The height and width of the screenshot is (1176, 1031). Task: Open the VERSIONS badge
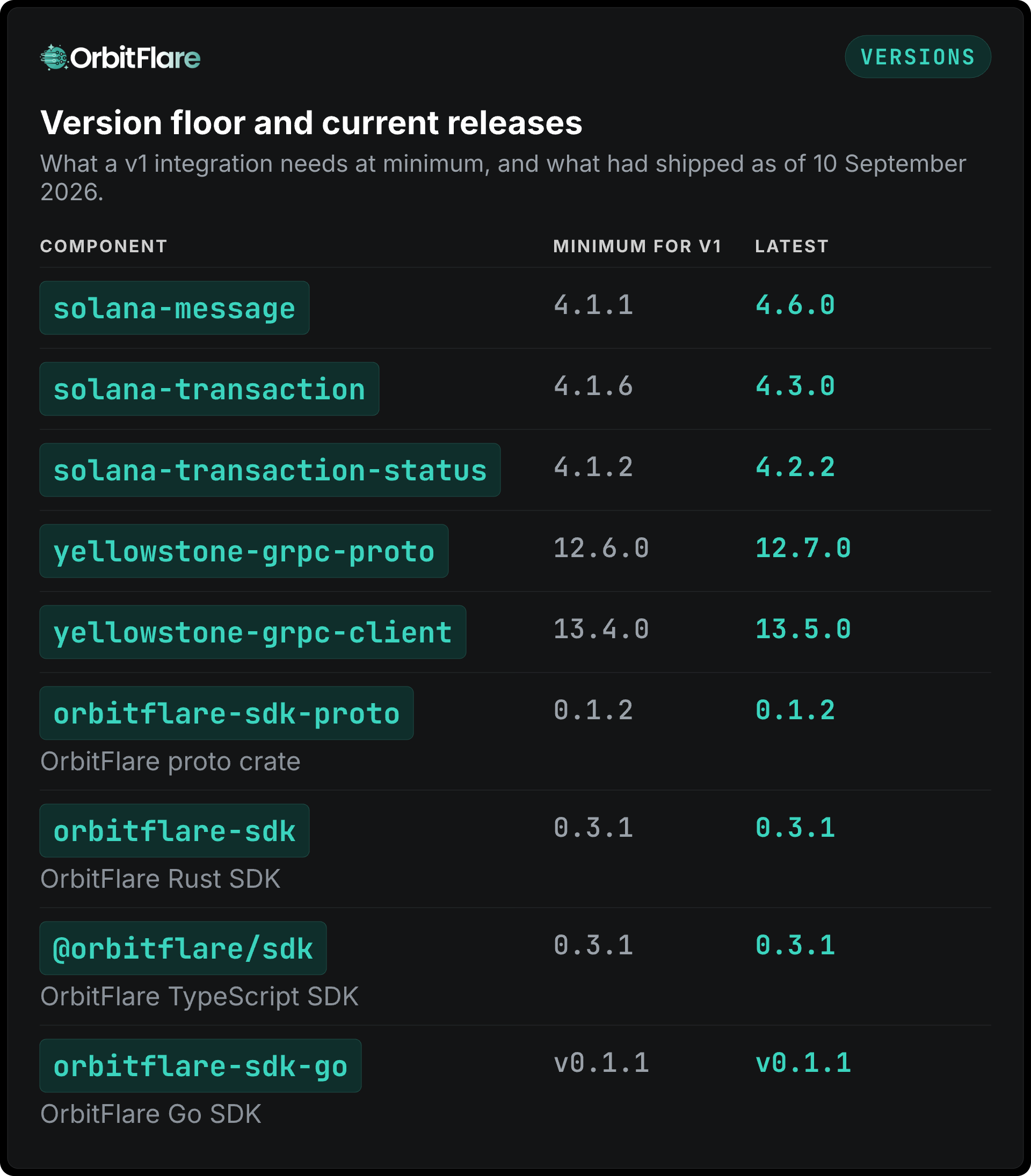click(918, 57)
